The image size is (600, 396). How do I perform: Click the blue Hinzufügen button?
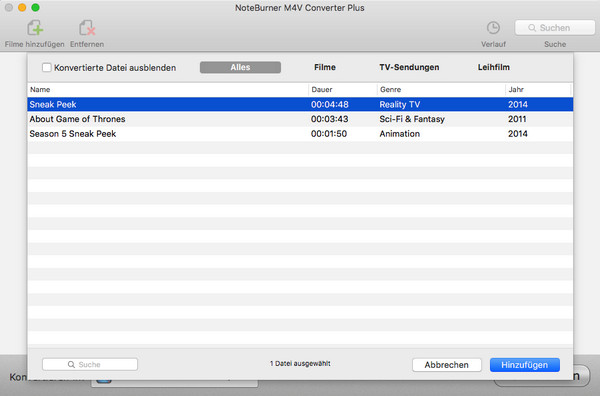point(525,365)
